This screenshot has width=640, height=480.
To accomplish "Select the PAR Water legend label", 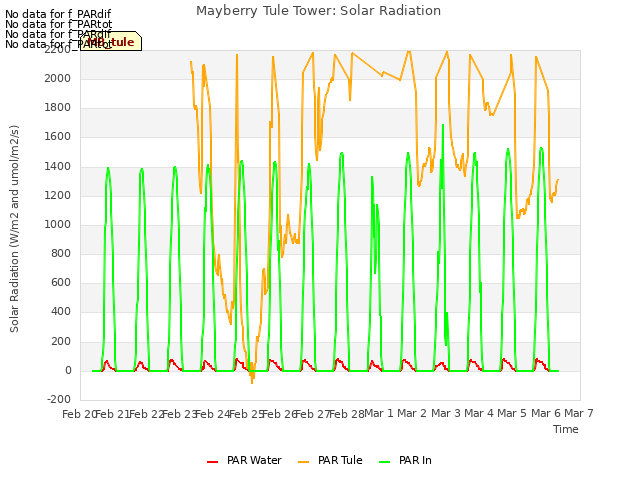I will [x=254, y=460].
